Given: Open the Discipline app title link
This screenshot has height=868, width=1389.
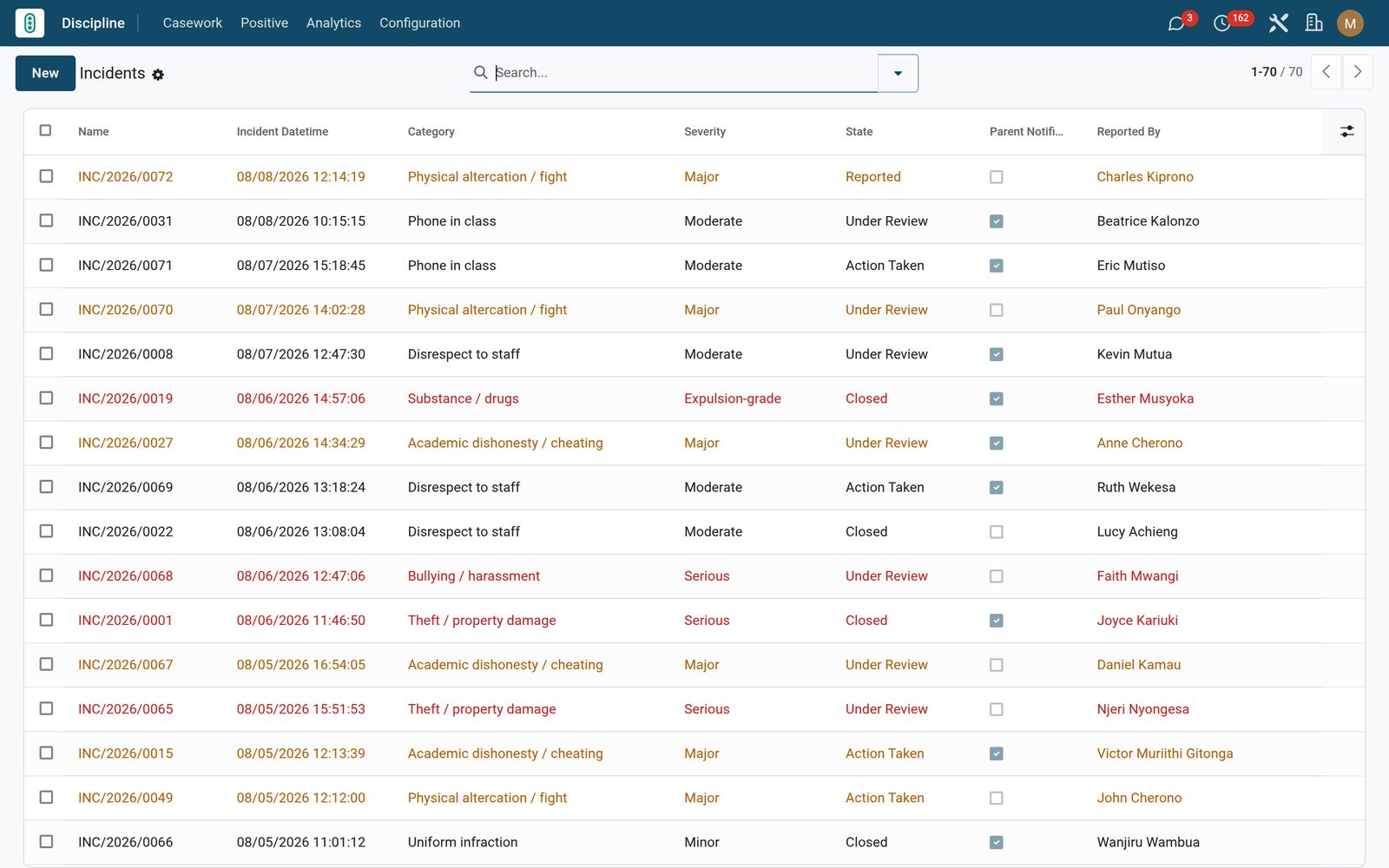Looking at the screenshot, I should click(x=93, y=23).
